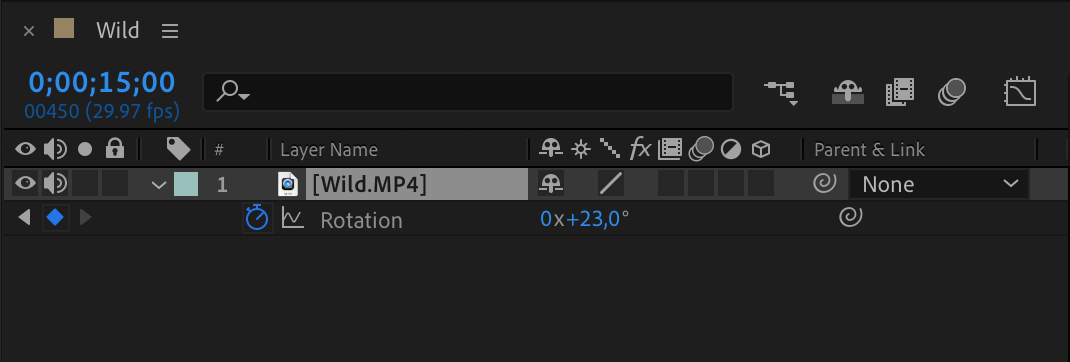Include Rotation in graph editor set
The width and height of the screenshot is (1070, 362).
(293, 219)
